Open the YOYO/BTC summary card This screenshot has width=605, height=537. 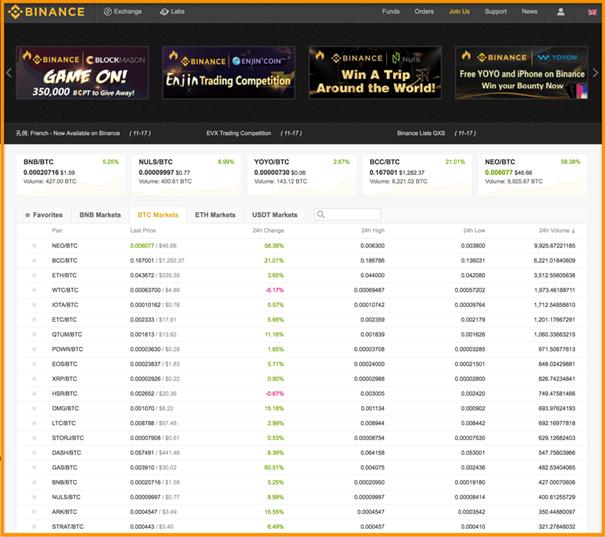(x=302, y=175)
